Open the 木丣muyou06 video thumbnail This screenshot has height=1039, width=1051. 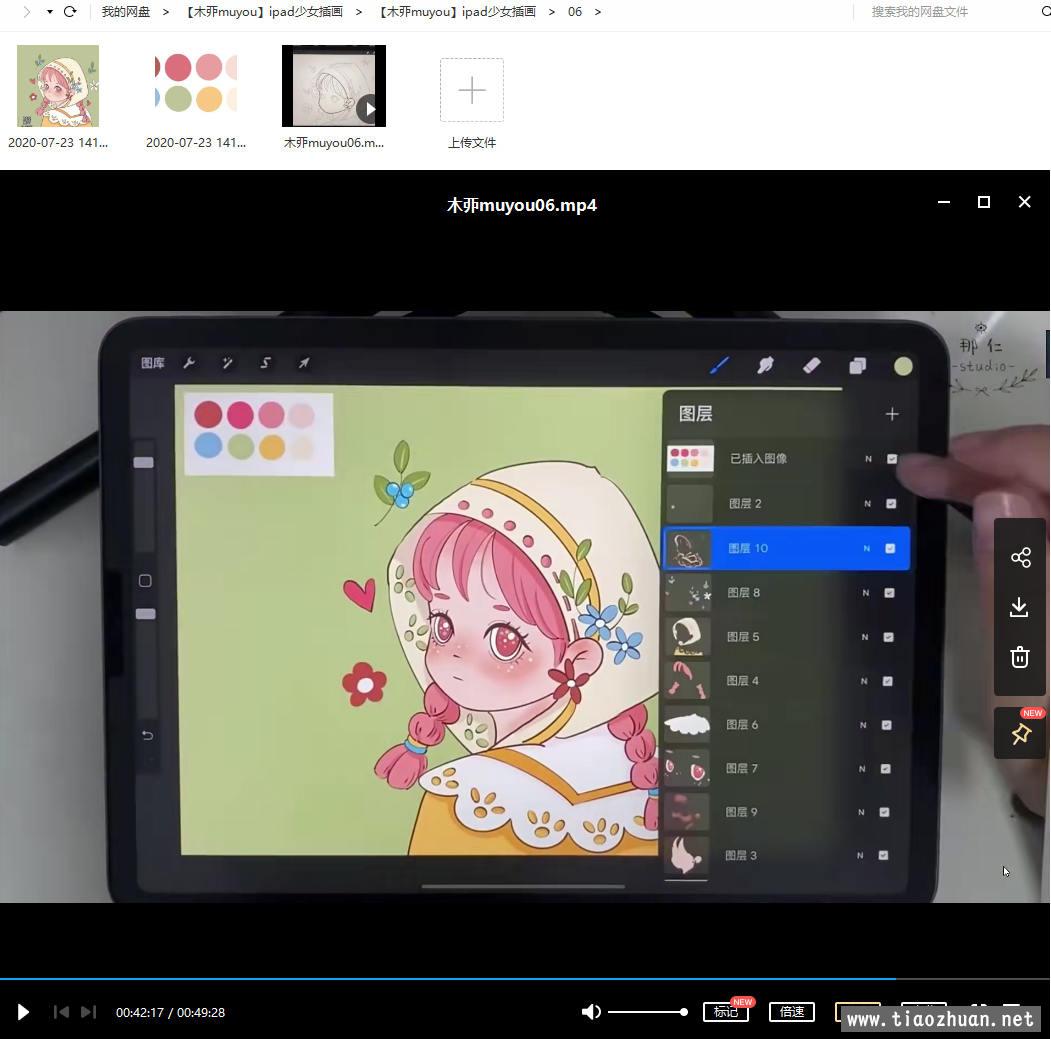(333, 86)
